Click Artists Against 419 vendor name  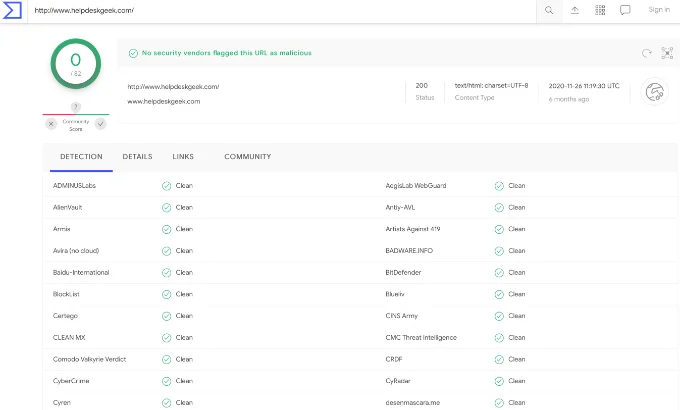pos(413,229)
